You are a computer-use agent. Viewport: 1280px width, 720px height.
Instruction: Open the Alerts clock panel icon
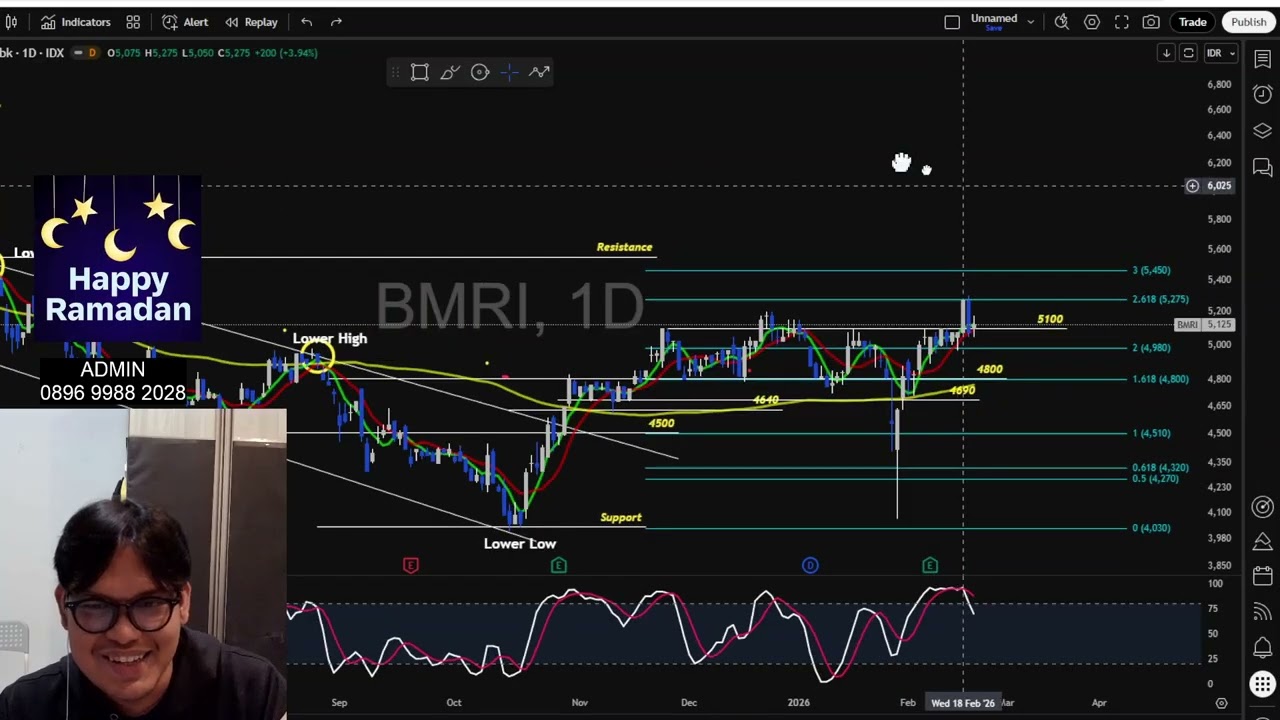1262,95
